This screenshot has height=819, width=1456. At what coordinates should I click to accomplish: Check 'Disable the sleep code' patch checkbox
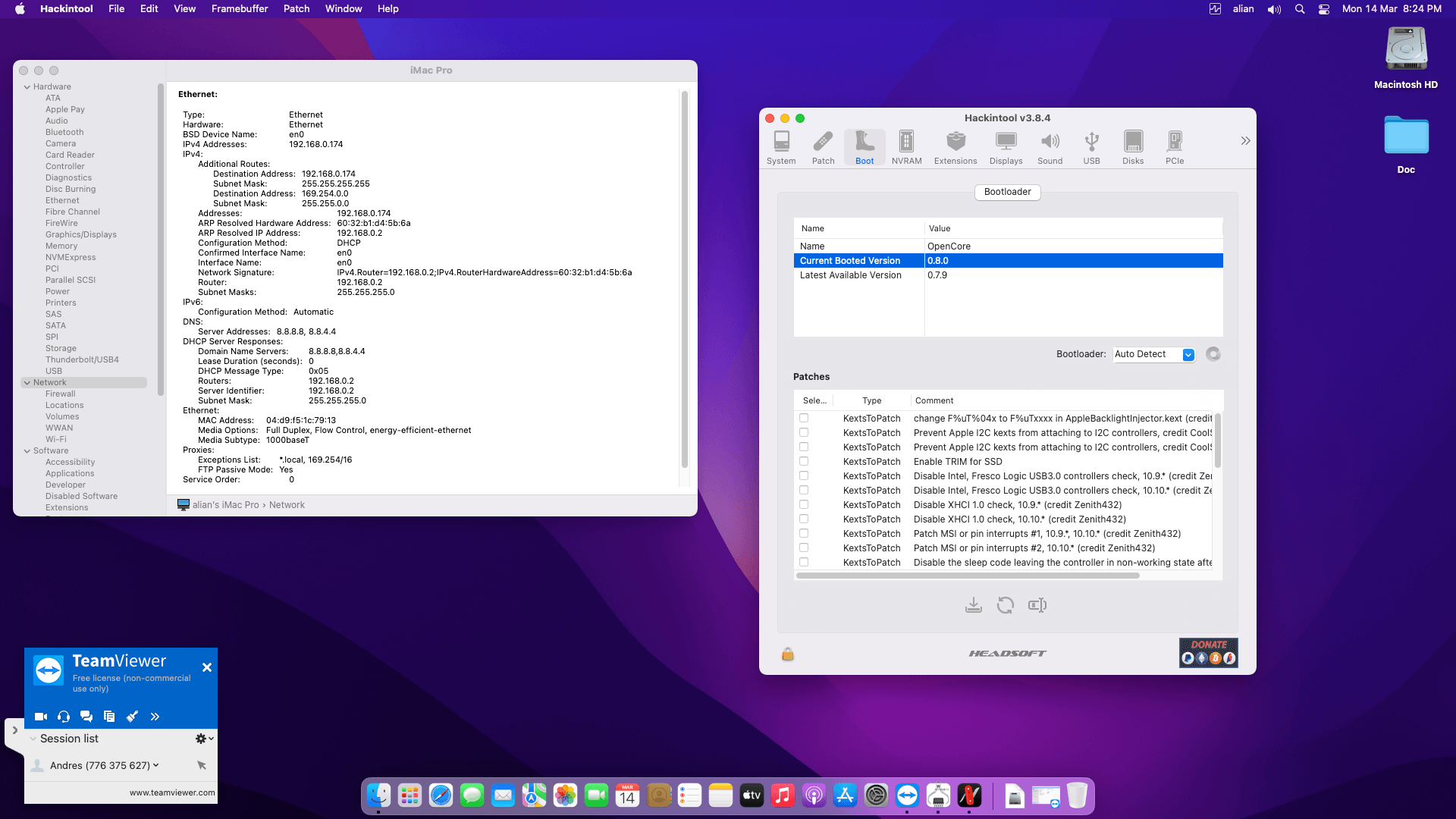[804, 563]
